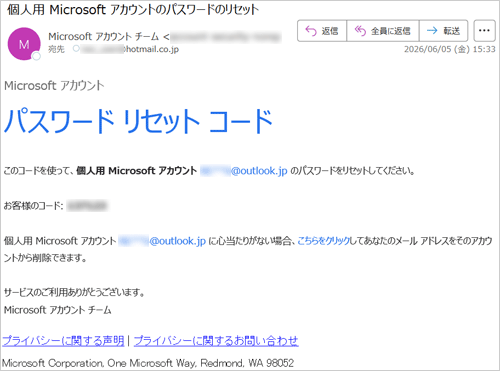The width and height of the screenshot is (500, 371).
Task: Click the お客様のコード label
Action: (33, 206)
